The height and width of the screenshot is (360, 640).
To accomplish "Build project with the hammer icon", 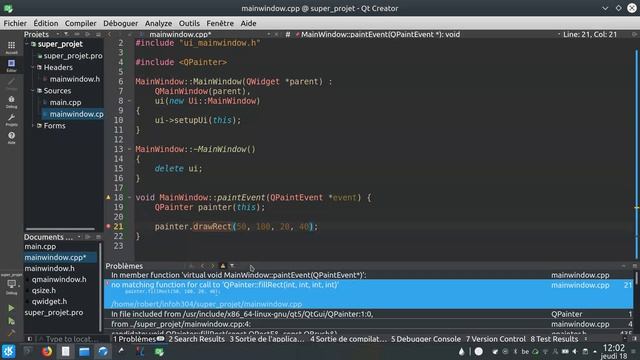I will click(x=11, y=333).
